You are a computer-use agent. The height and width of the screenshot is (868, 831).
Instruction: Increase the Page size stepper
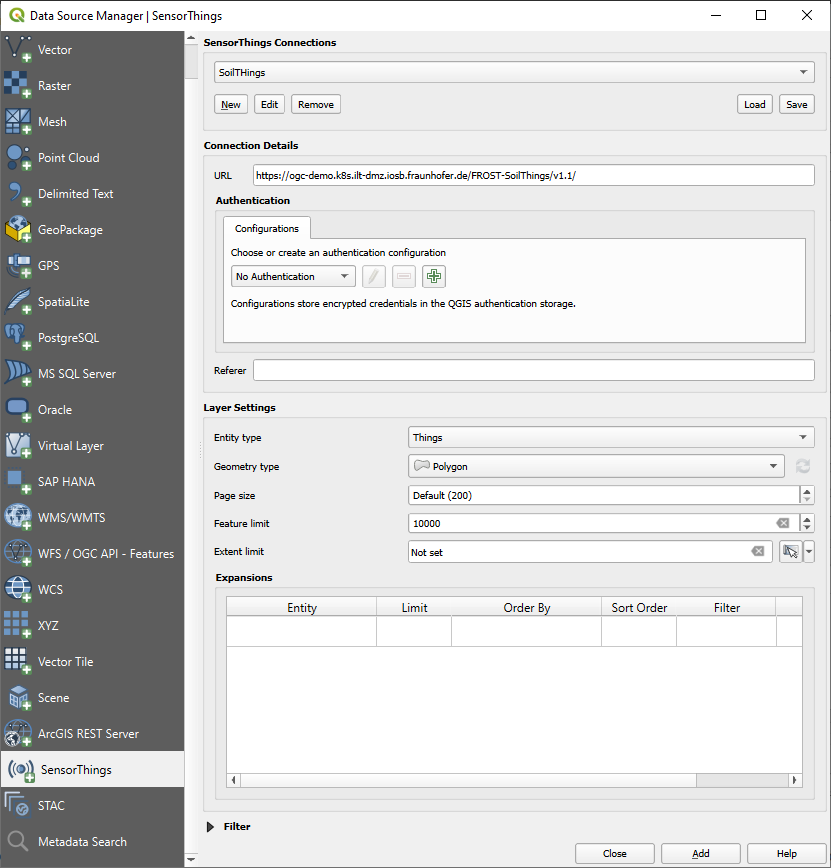tap(807, 491)
